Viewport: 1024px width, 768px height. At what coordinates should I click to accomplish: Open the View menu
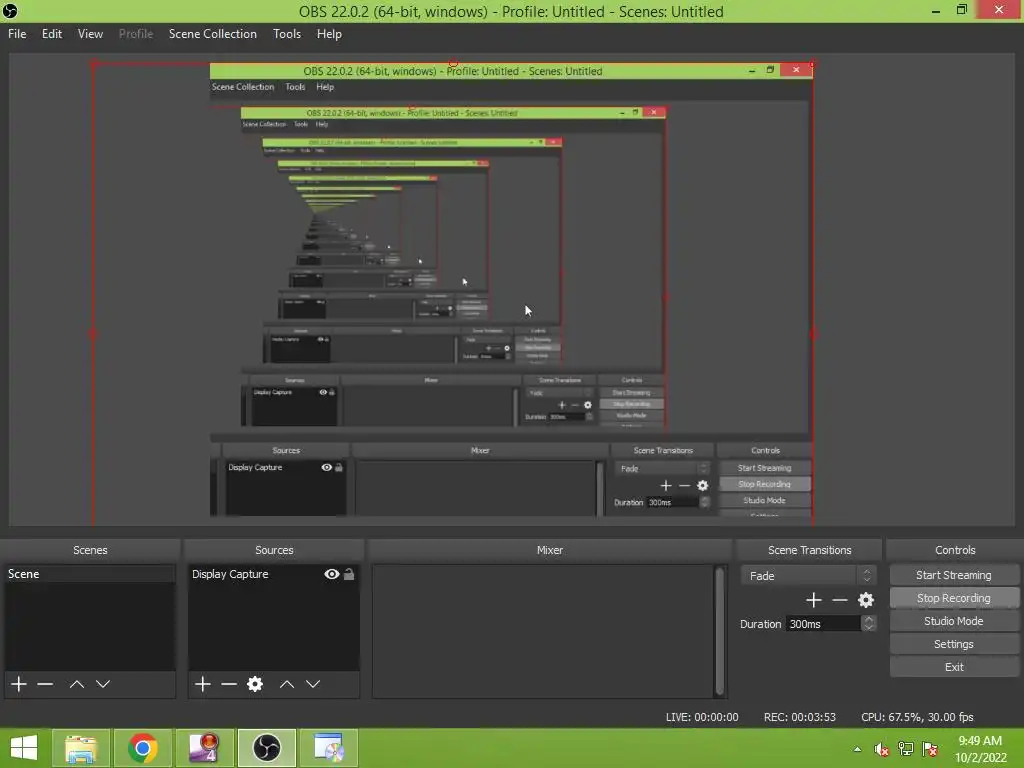pyautogui.click(x=90, y=34)
